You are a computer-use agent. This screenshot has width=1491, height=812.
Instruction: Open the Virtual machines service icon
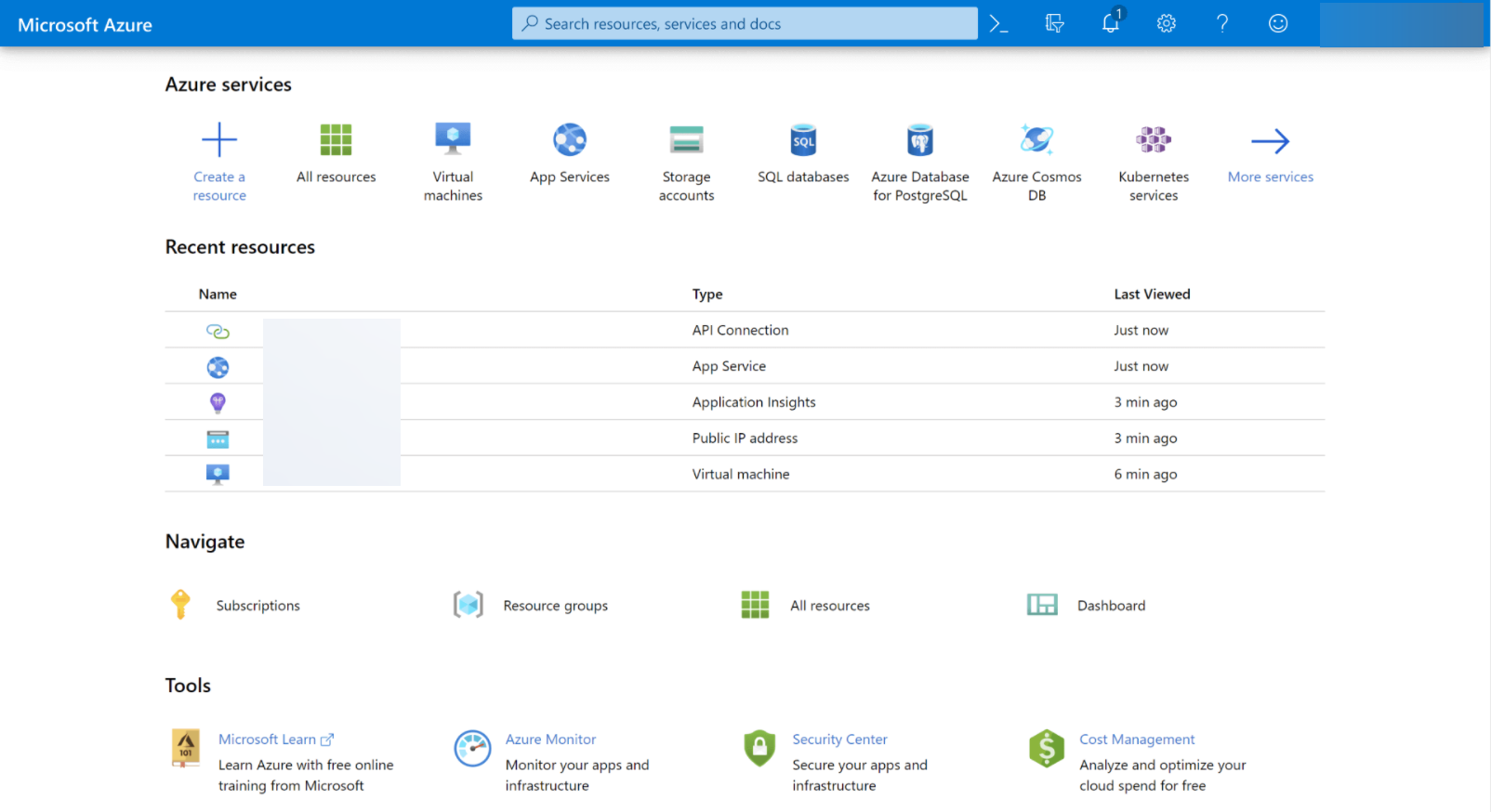click(453, 139)
